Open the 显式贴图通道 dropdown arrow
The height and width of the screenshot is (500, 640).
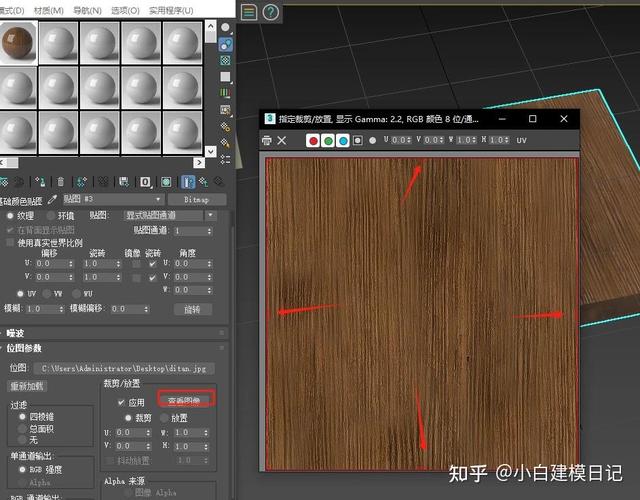tap(211, 215)
